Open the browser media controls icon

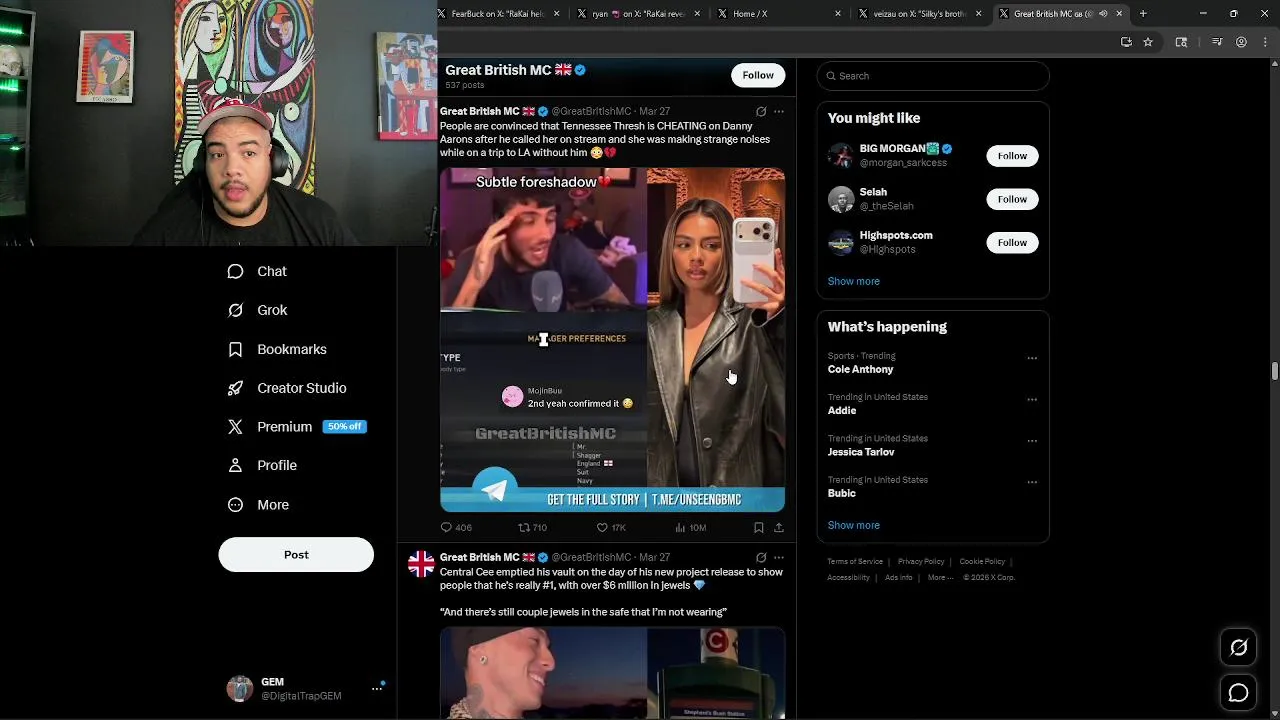tap(1217, 42)
